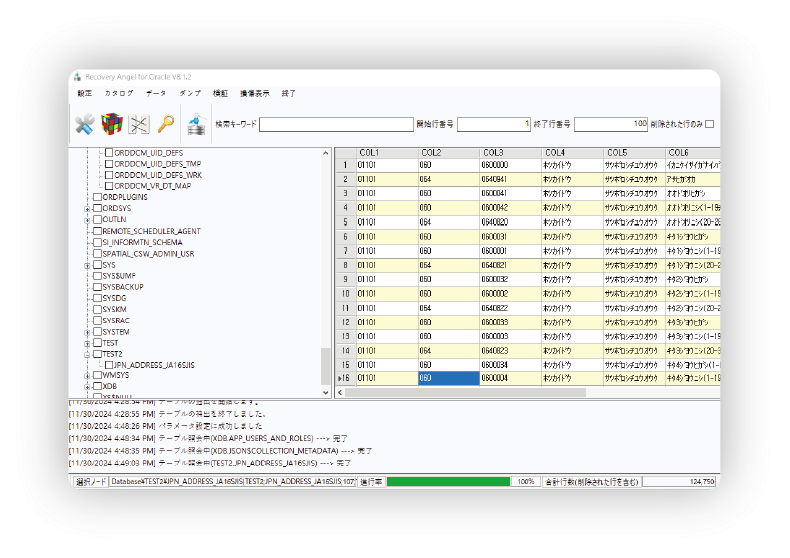Click the database export toolbar icon
Screen dimensions: 790x558
pyautogui.click(x=196, y=124)
